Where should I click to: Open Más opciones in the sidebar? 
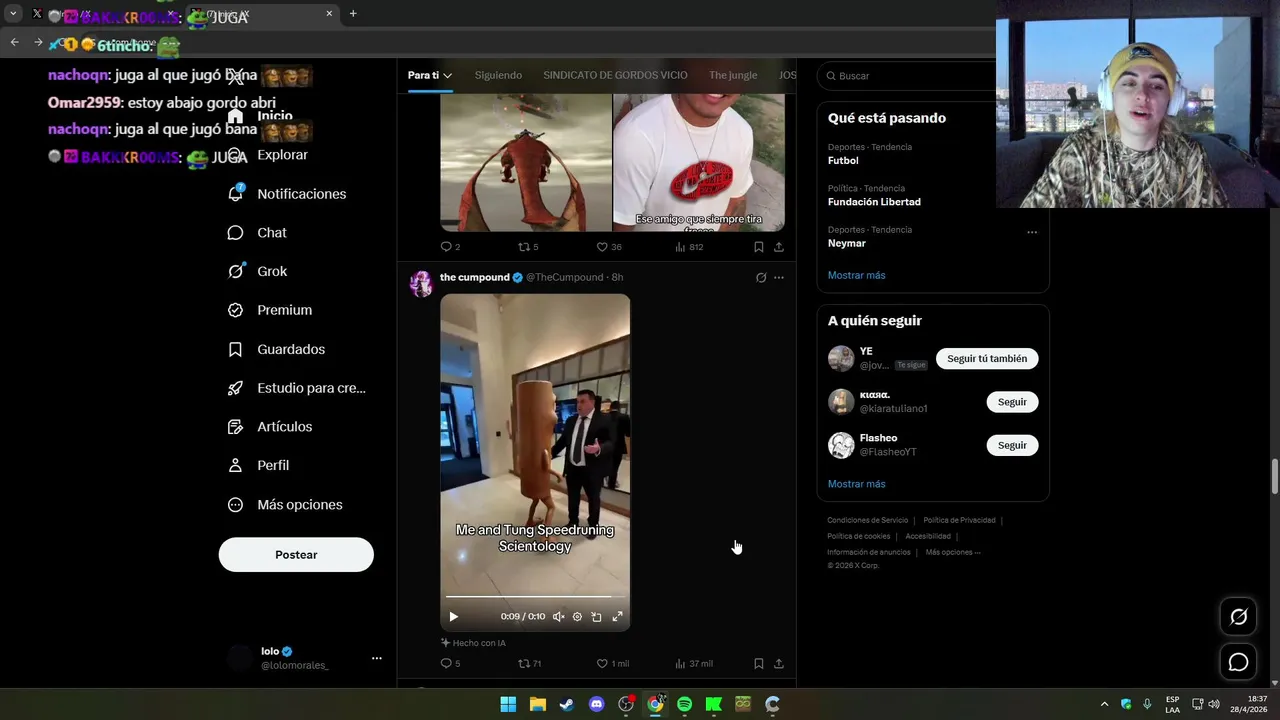(x=286, y=505)
